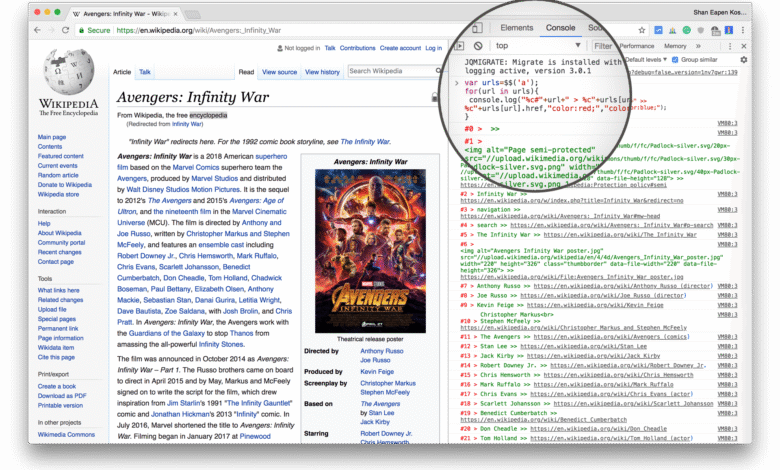The width and height of the screenshot is (780, 470).
Task: Switch to the Memory DevTools tab
Action: click(x=675, y=46)
